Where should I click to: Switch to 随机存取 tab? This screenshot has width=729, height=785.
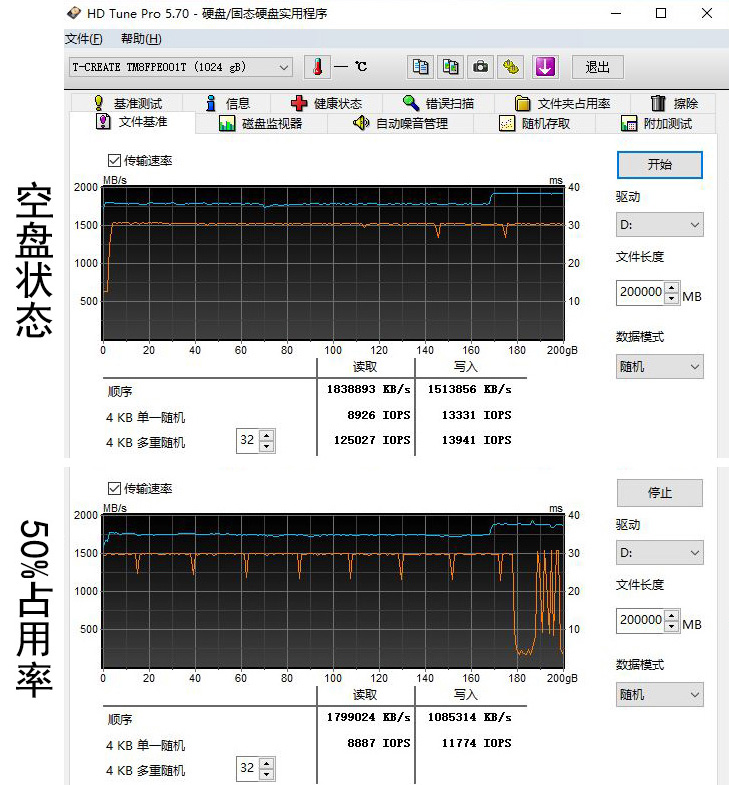coord(534,123)
